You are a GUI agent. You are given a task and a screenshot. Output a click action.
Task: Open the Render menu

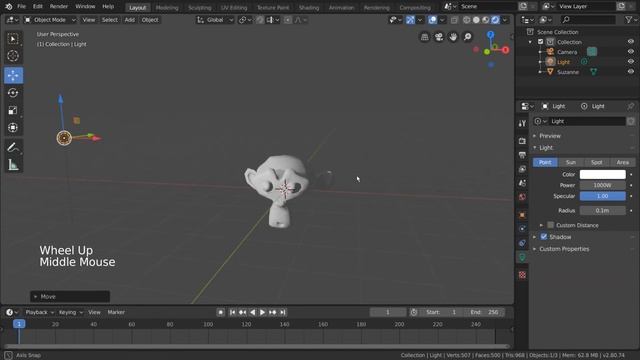click(x=59, y=7)
